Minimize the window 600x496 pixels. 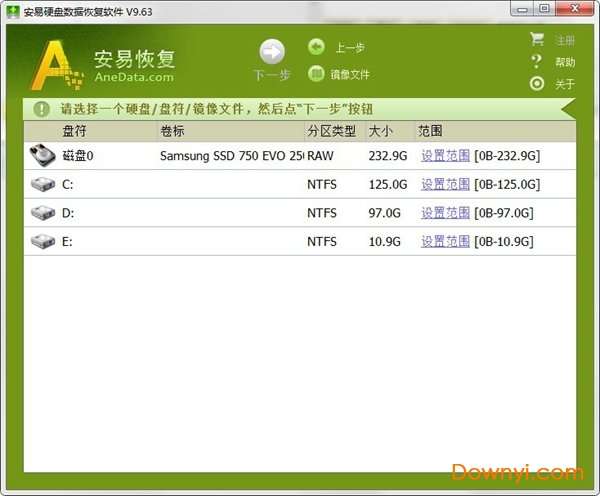click(x=522, y=8)
